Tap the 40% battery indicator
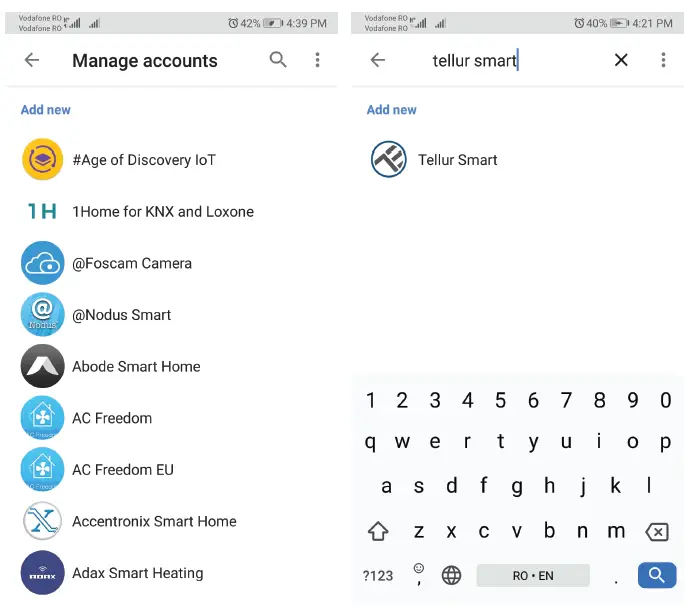Image resolution: width=685 pixels, height=607 pixels. (607, 23)
